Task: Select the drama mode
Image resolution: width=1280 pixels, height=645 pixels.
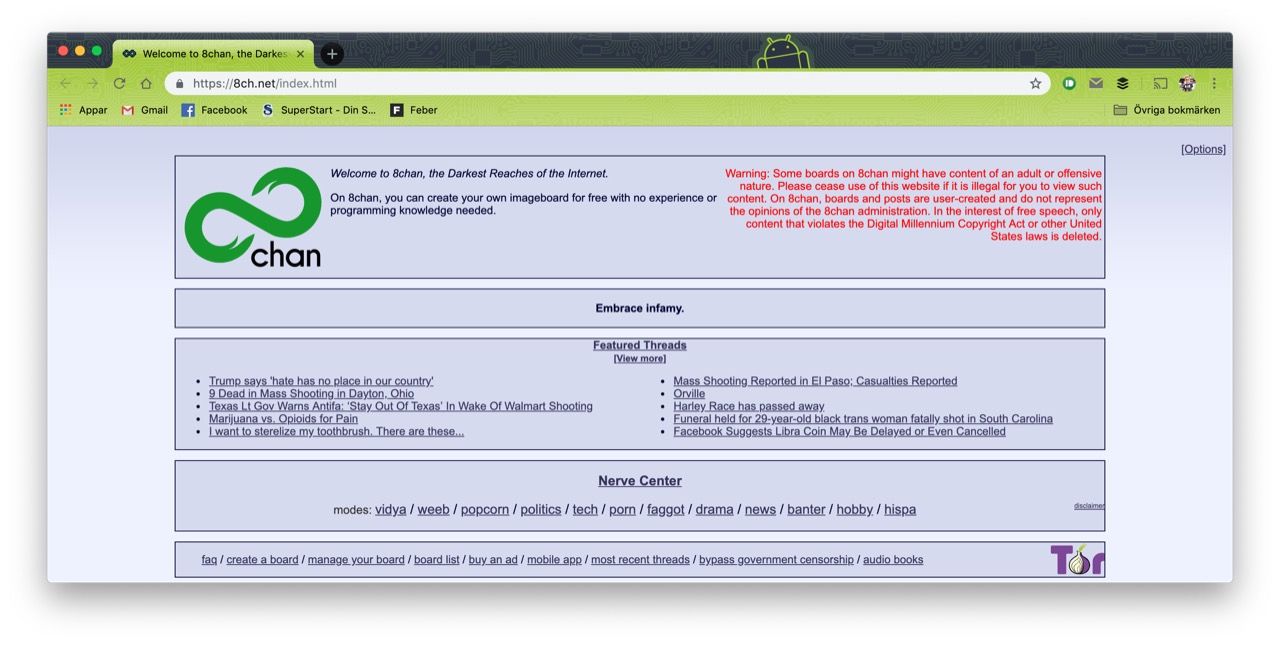Action: point(715,509)
